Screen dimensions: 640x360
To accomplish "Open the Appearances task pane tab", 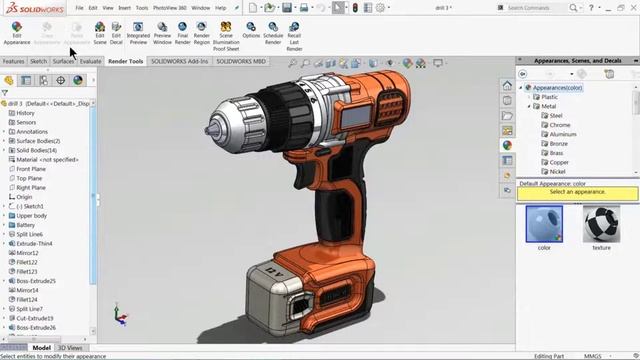I will point(507,145).
